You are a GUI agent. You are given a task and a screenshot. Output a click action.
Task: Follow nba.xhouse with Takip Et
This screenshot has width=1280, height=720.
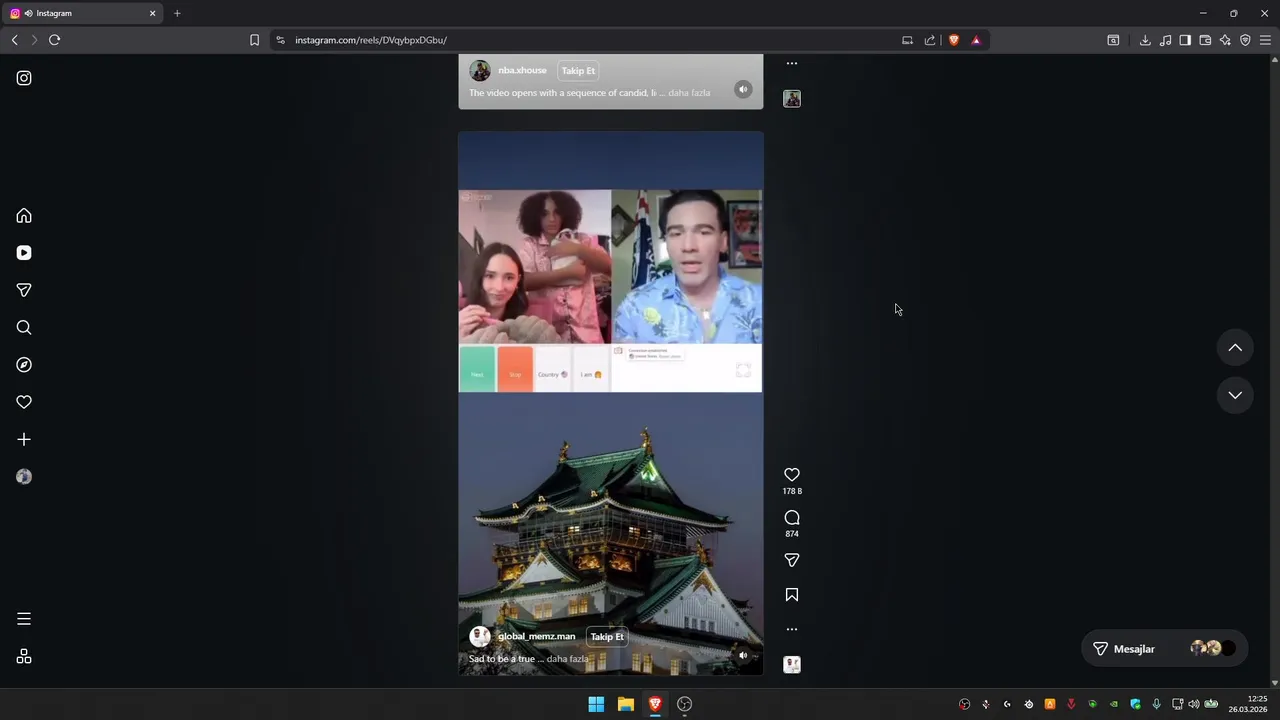578,71
